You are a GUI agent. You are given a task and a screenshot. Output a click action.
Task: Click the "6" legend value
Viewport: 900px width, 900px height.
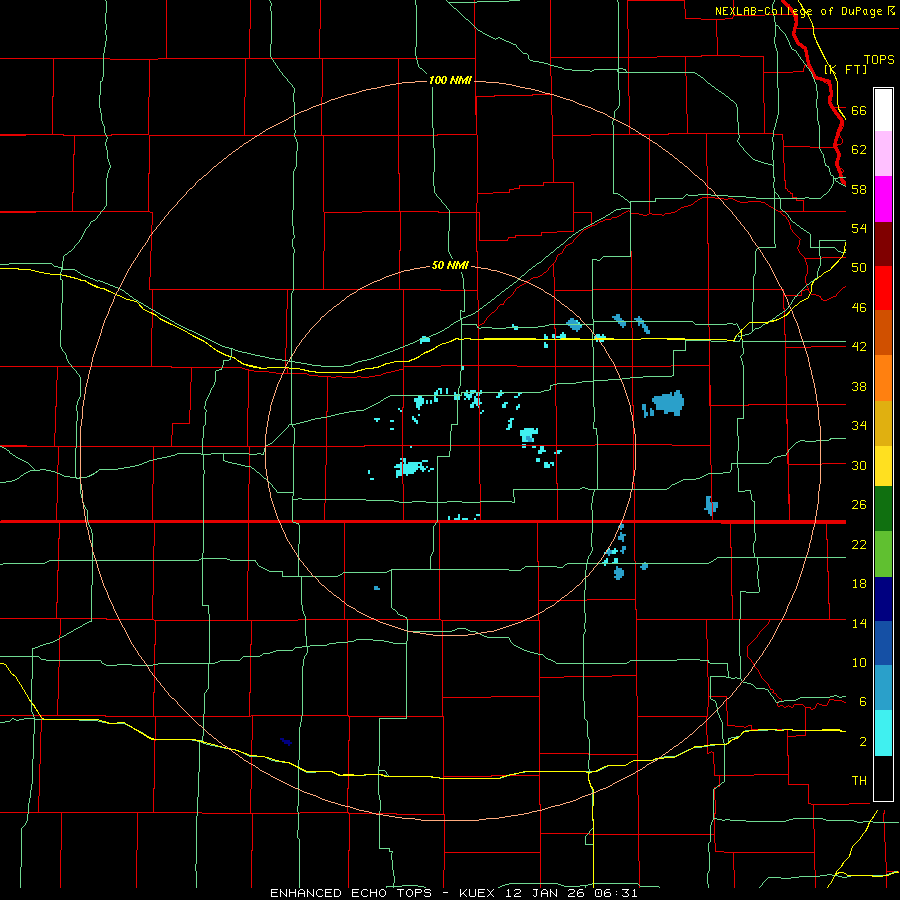click(x=863, y=702)
